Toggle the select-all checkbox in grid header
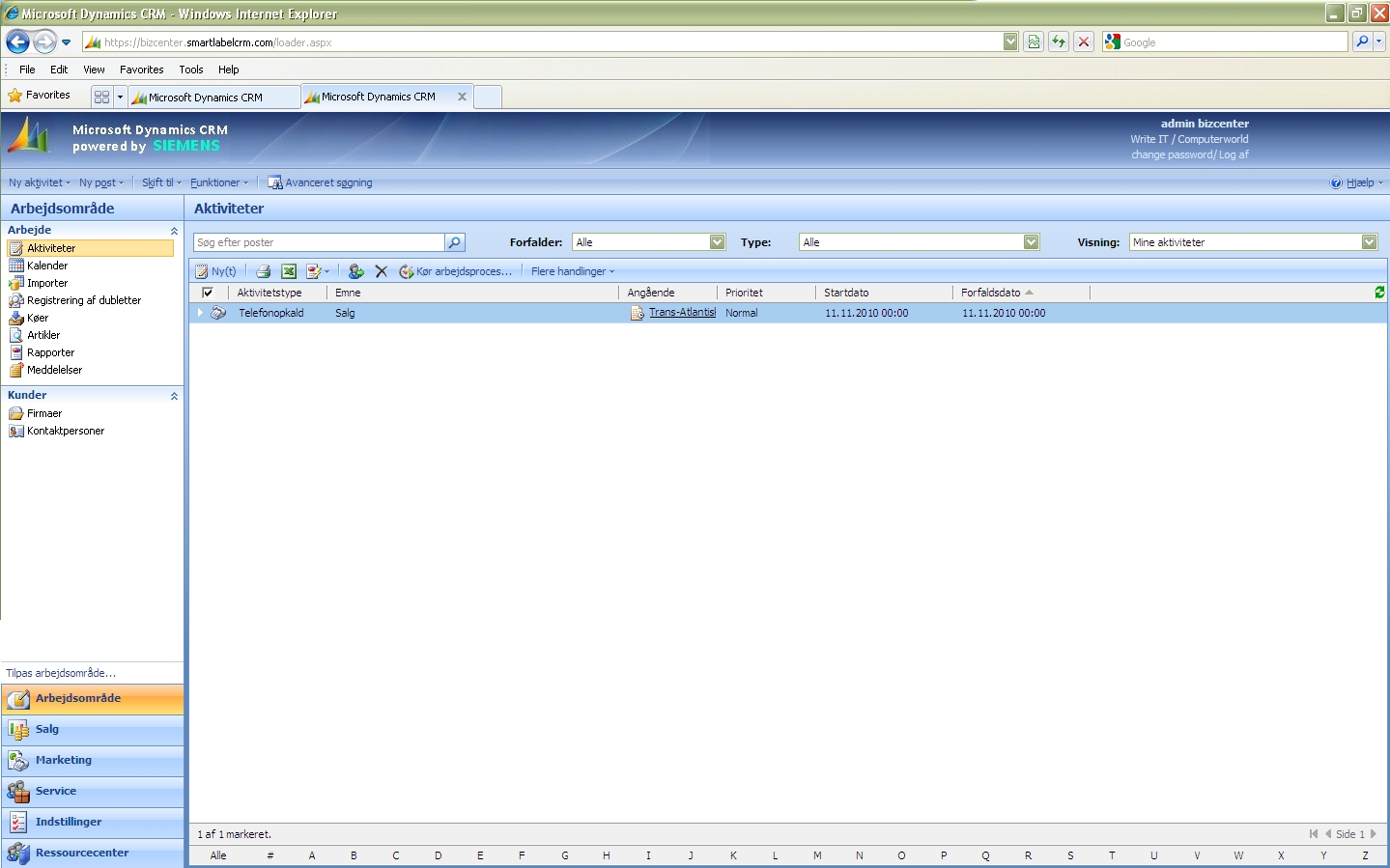 (x=208, y=293)
